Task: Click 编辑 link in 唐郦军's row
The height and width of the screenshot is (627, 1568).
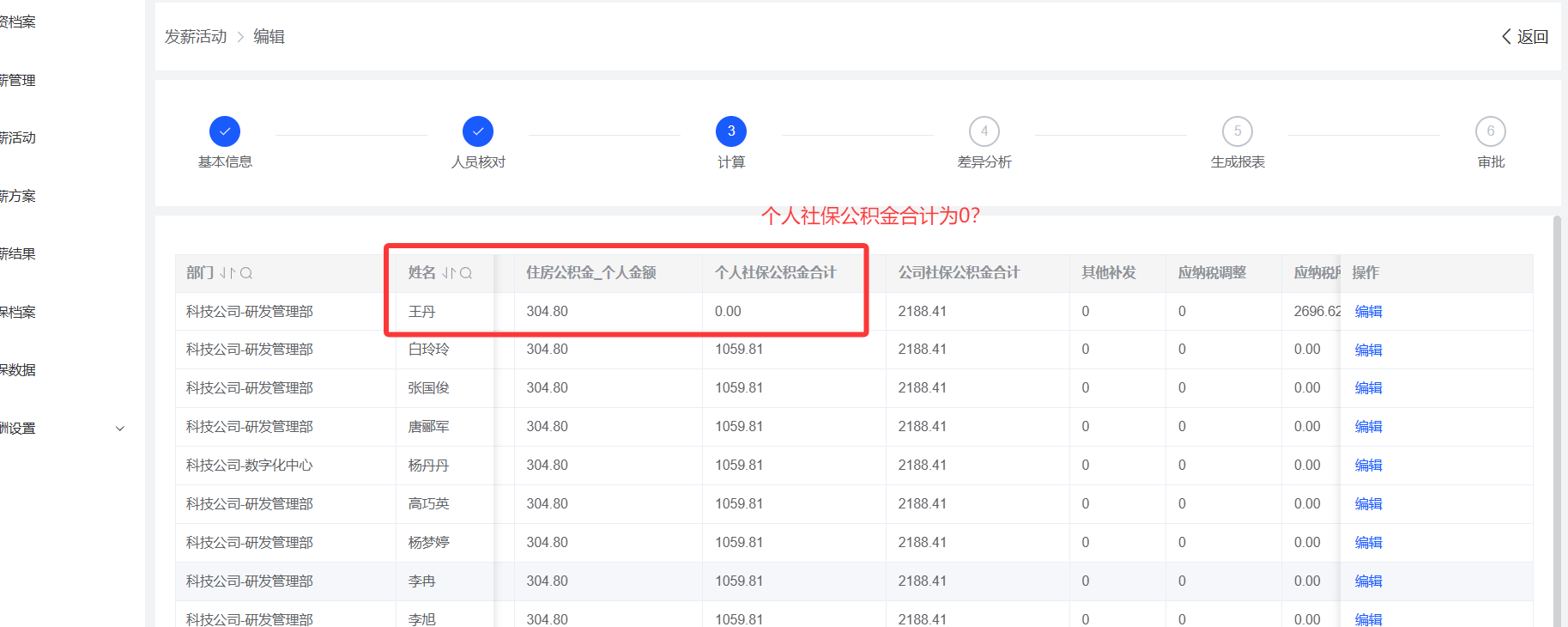Action: tap(1368, 427)
